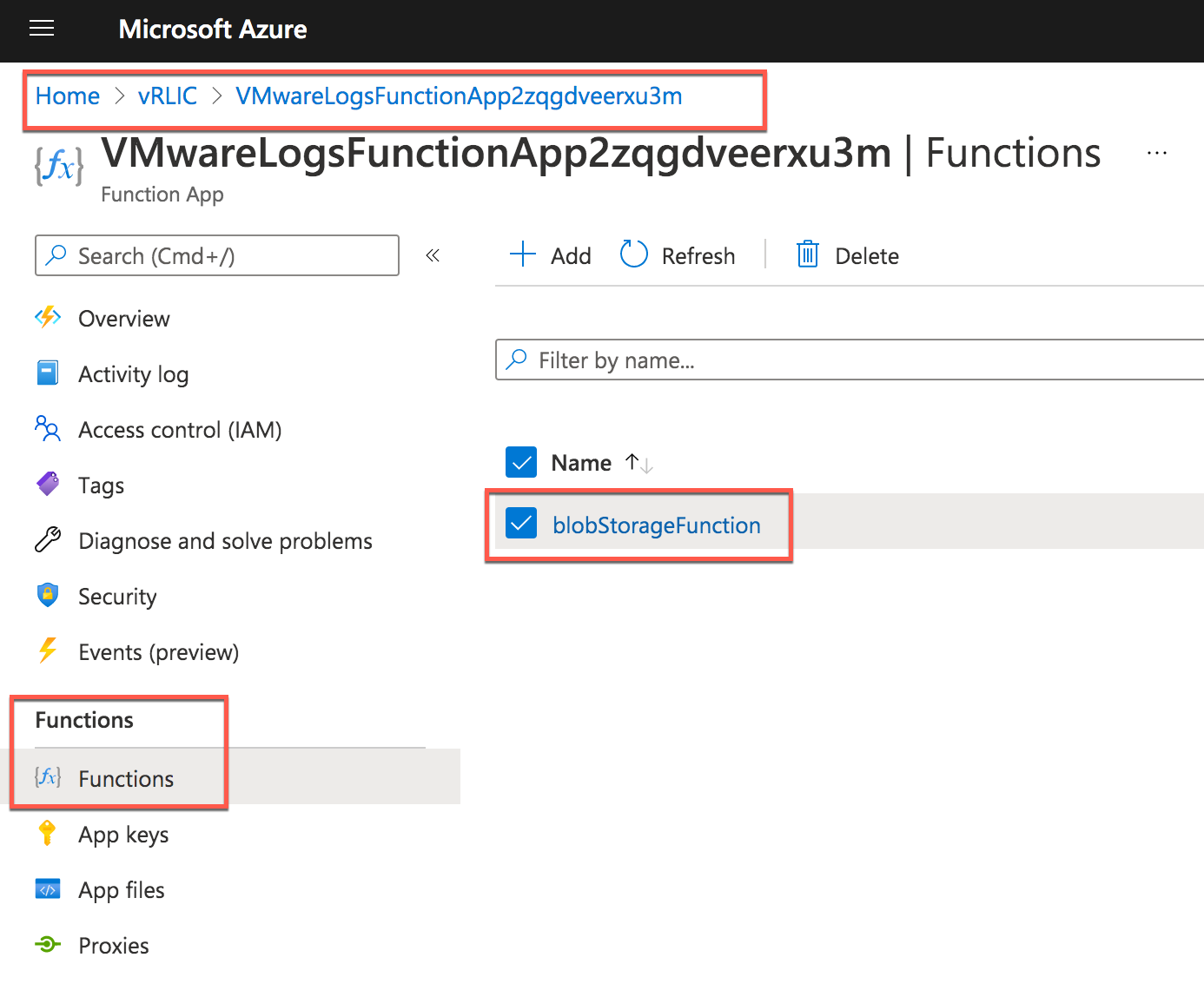The image size is (1204, 997).
Task: Toggle the select-all checkbox beside Name
Action: tap(521, 463)
